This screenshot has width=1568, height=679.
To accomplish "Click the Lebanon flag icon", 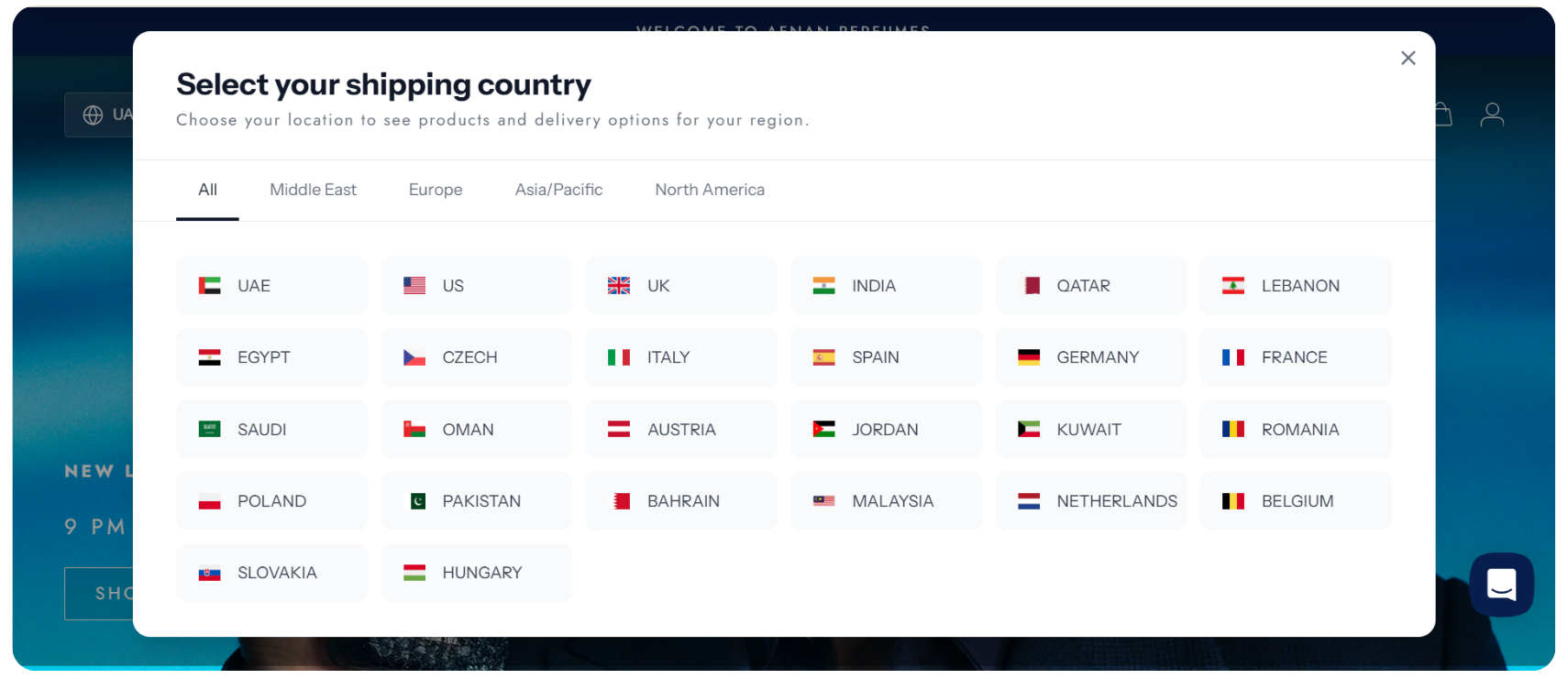I will click(1233, 286).
